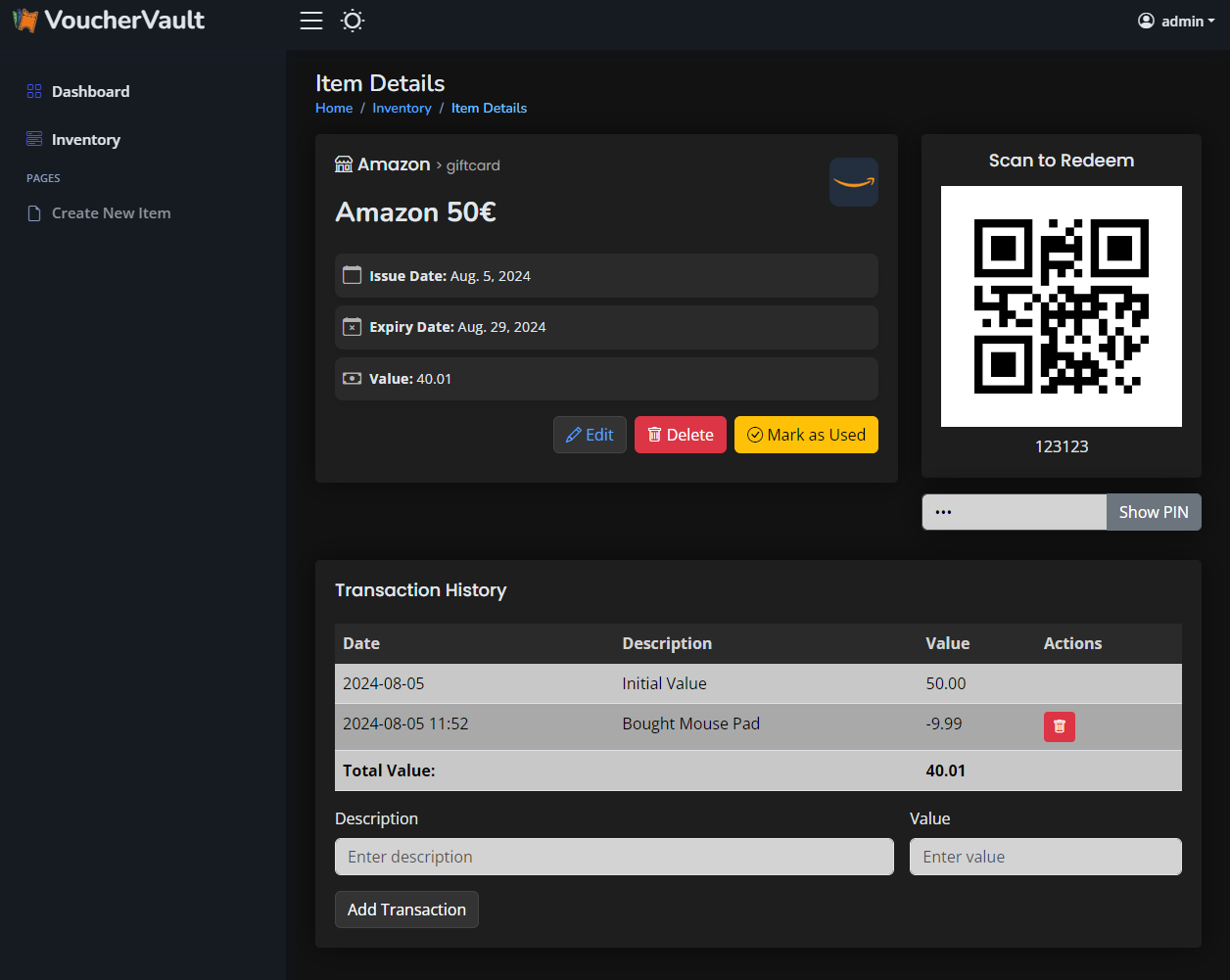Toggle the sidebar hamburger menu
This screenshot has height=980, width=1230.
click(311, 21)
